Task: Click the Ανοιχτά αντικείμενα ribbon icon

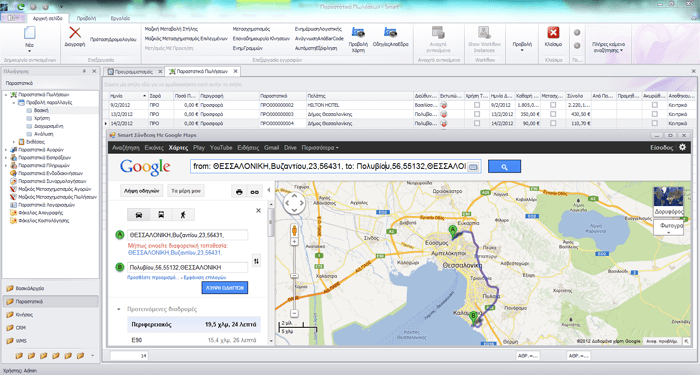Action: 438,33
